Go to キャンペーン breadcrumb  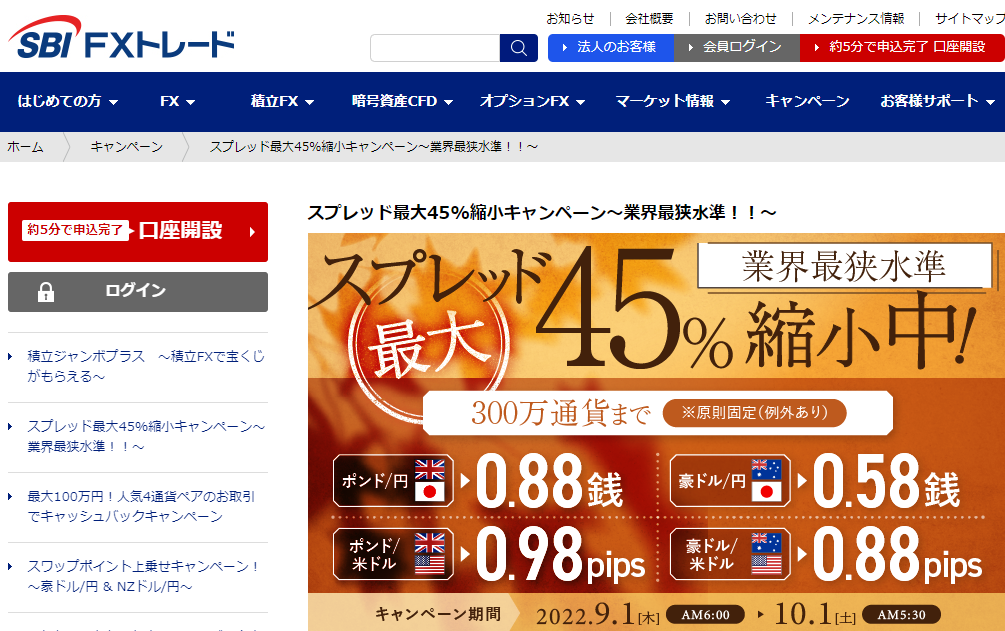point(126,147)
